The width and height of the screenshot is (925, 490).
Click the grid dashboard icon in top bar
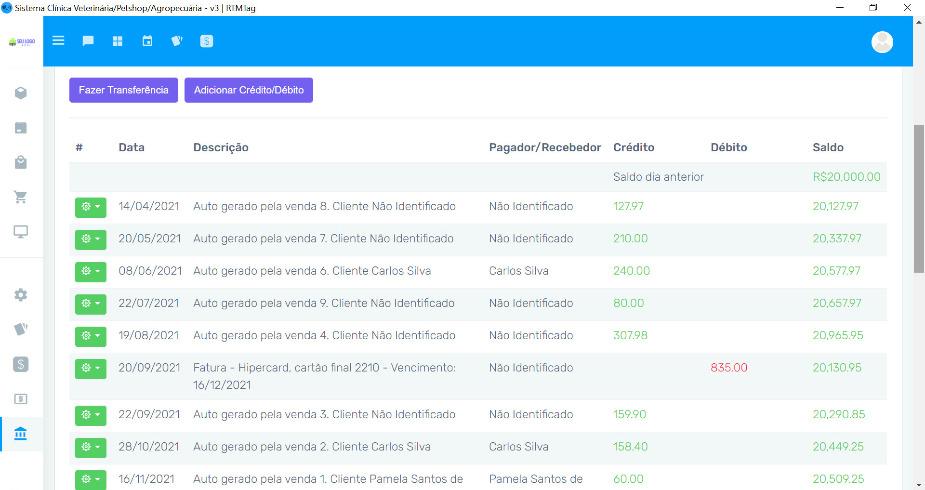click(x=117, y=41)
